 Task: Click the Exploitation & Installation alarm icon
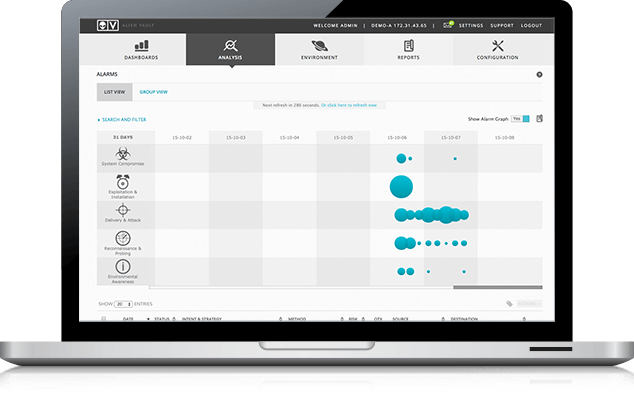[123, 182]
